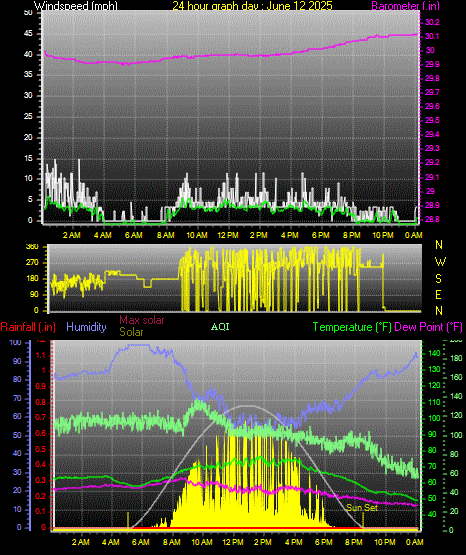Click the 28.8 barometer axis value
The width and height of the screenshot is (466, 555).
click(x=432, y=219)
